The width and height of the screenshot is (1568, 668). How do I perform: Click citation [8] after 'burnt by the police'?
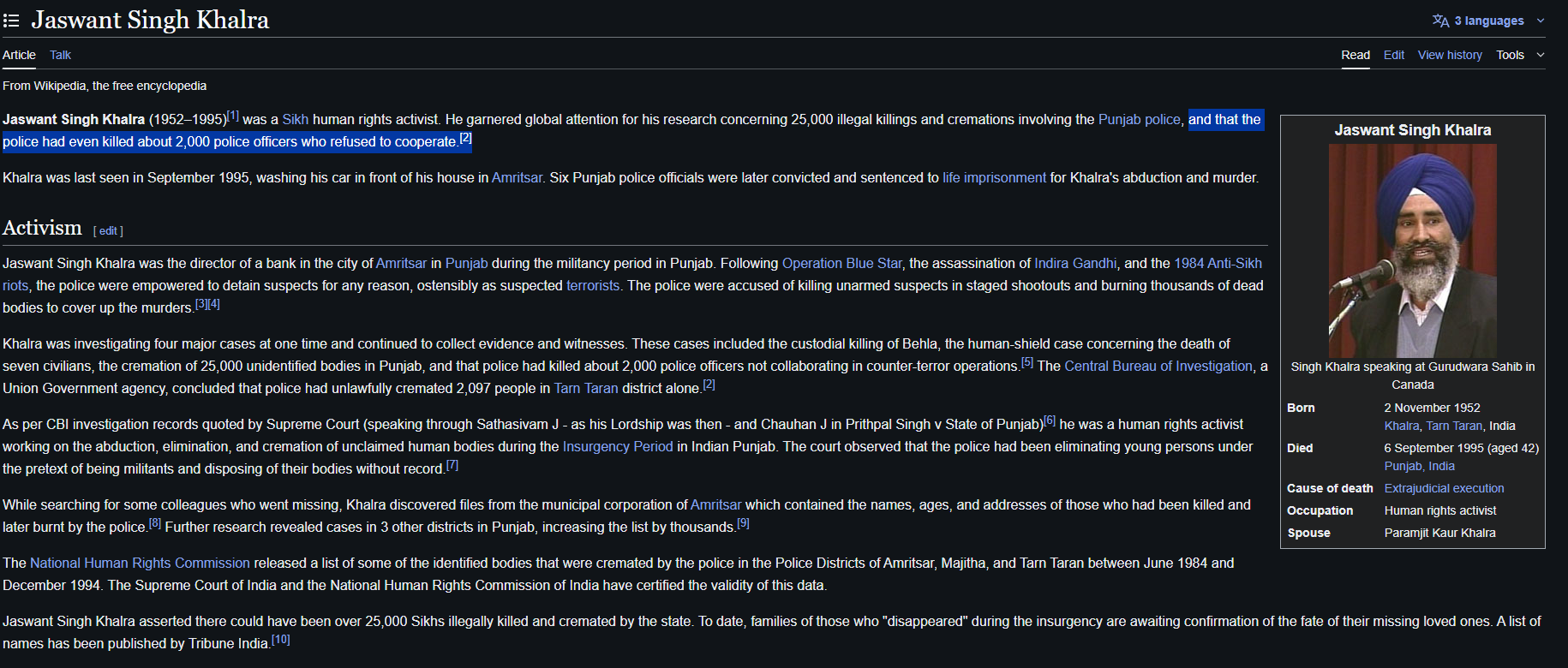(155, 523)
